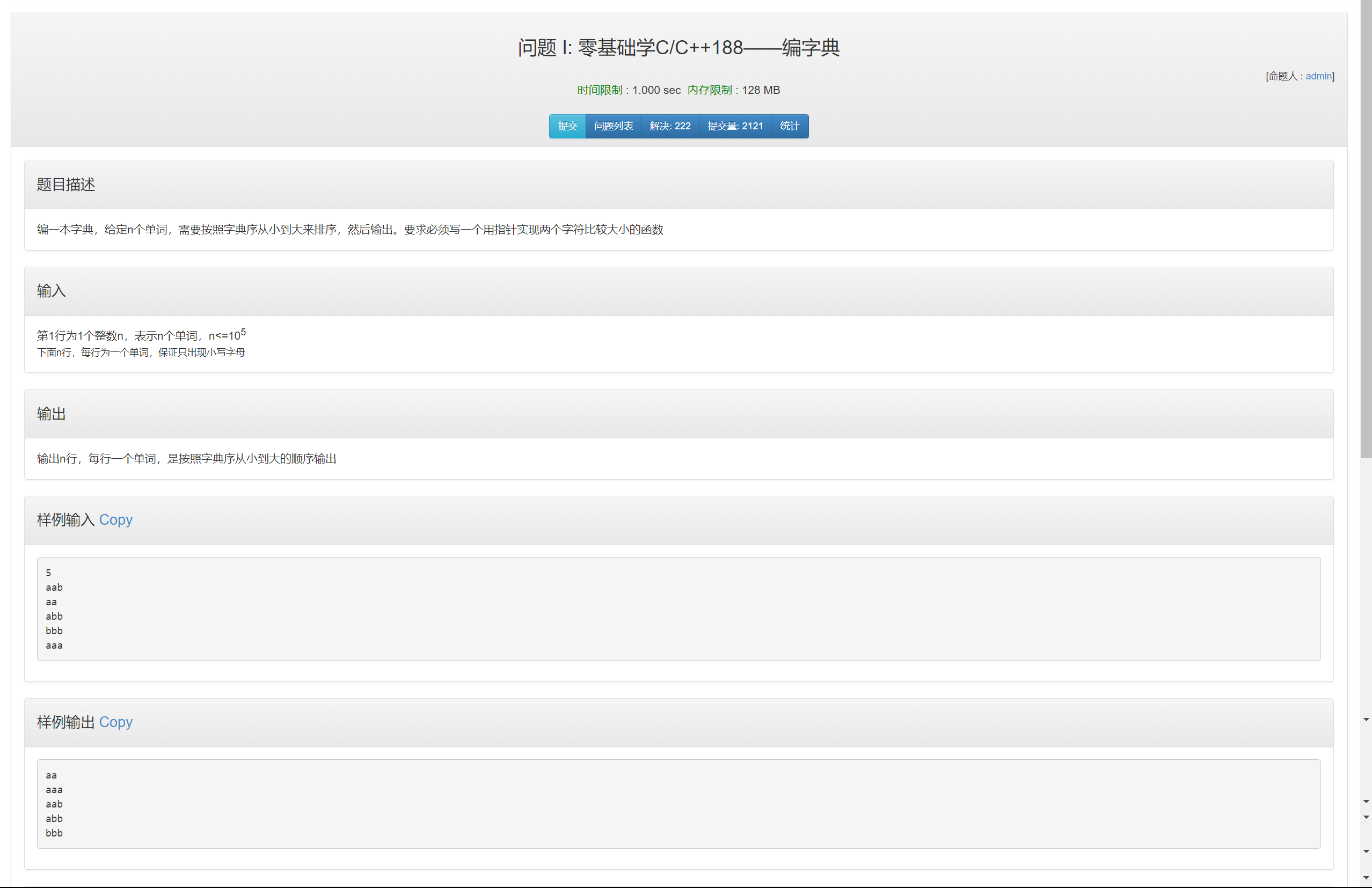Click inside the sample output code box
The height and width of the screenshot is (888, 1372).
coord(678,803)
